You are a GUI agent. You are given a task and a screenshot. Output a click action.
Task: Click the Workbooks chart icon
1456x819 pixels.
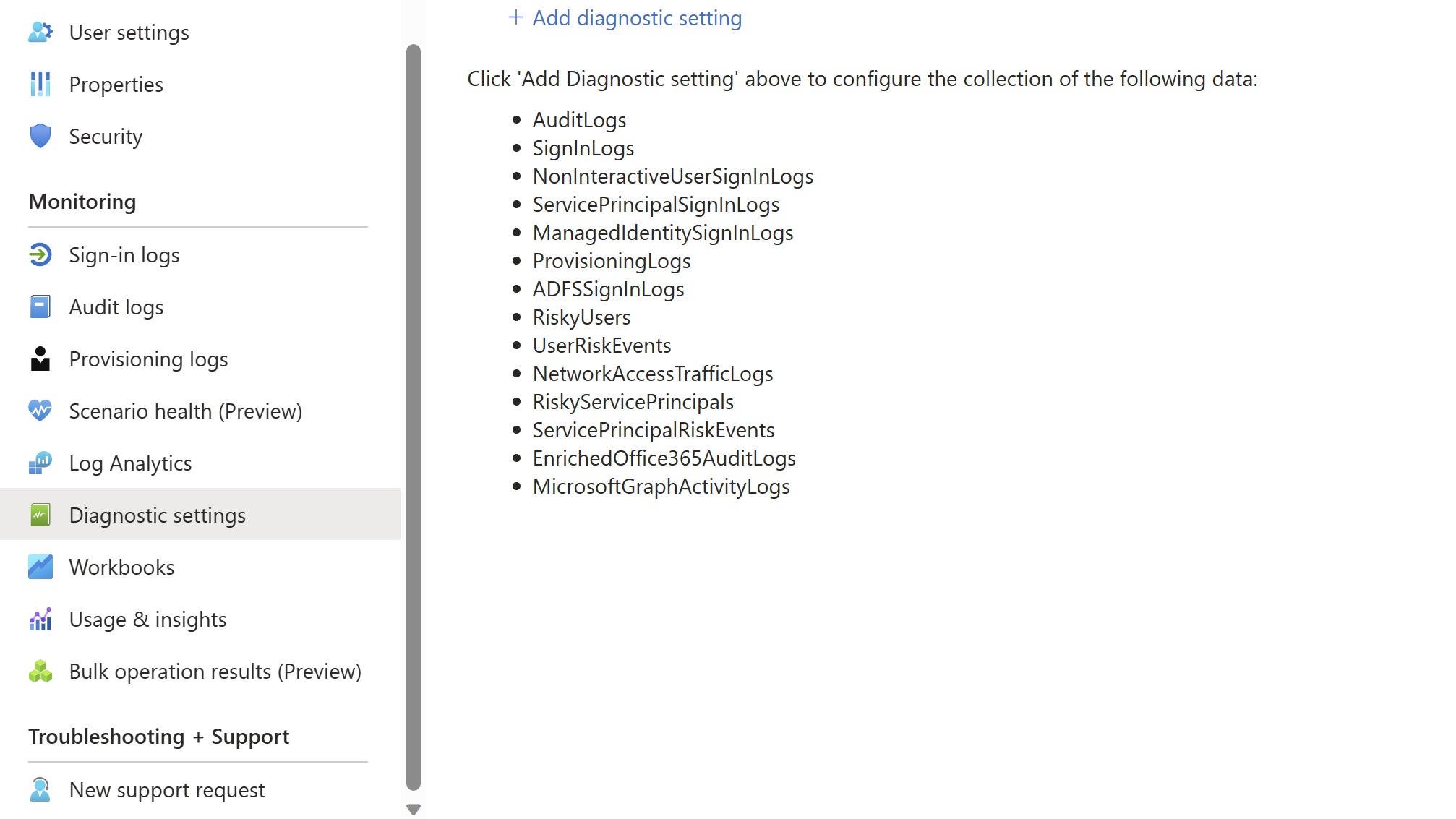40,567
